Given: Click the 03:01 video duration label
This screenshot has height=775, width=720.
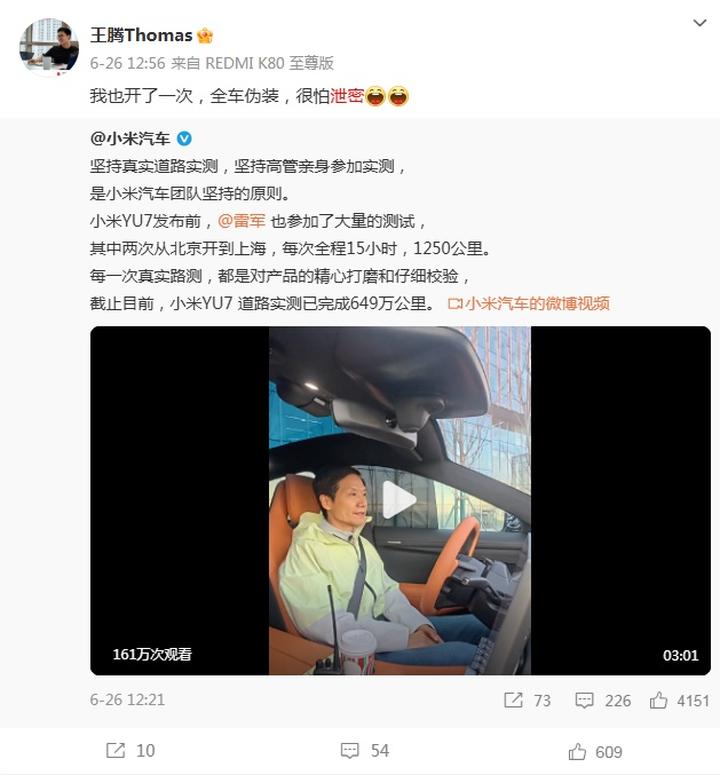Looking at the screenshot, I should [x=680, y=655].
